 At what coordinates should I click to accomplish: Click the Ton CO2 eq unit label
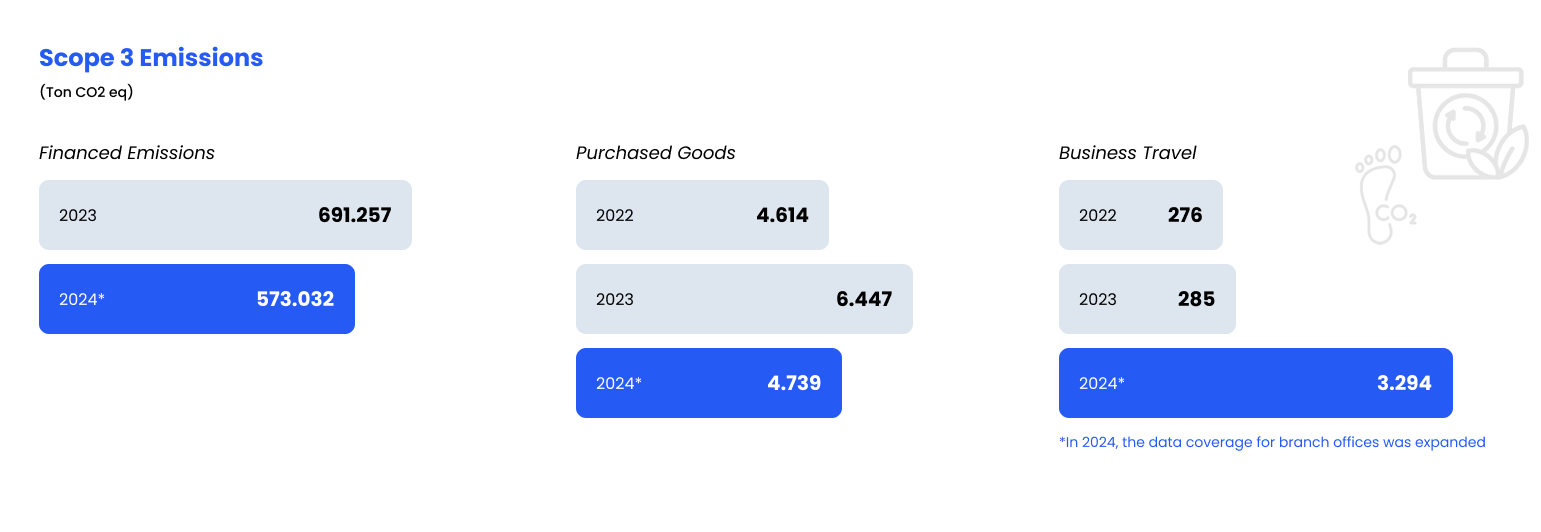point(86,92)
